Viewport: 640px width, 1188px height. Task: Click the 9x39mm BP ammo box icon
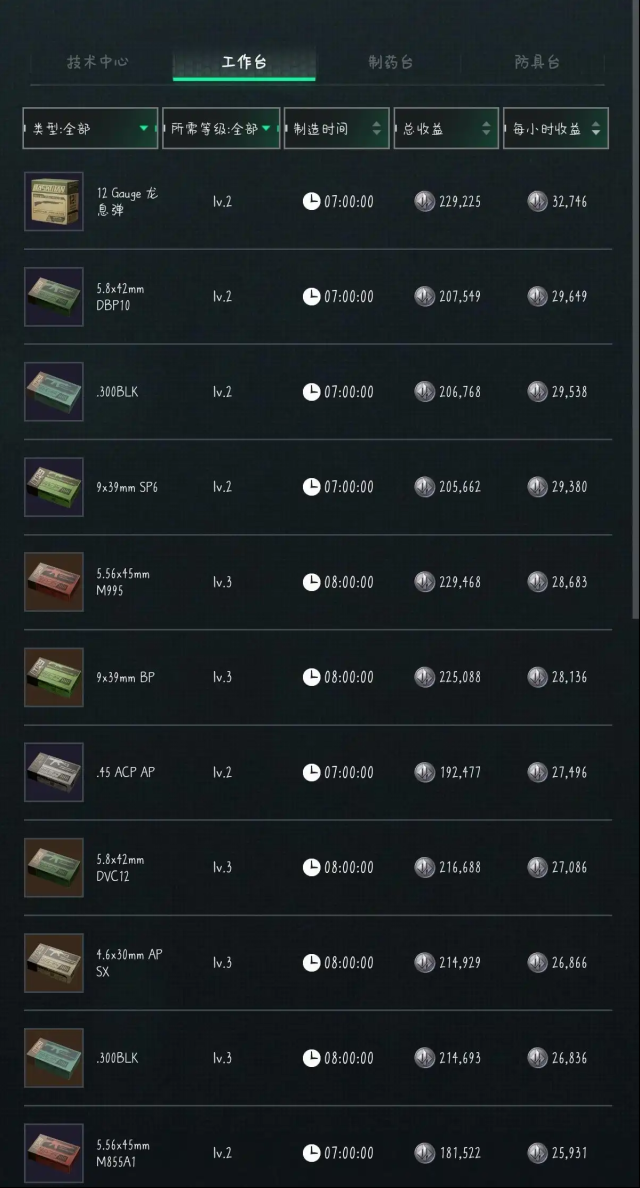pyautogui.click(x=54, y=677)
